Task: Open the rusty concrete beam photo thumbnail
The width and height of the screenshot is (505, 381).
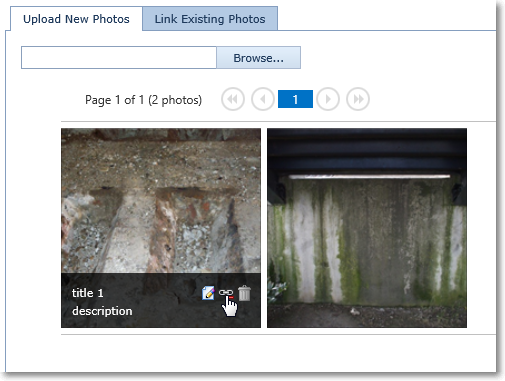Action: pos(161,201)
